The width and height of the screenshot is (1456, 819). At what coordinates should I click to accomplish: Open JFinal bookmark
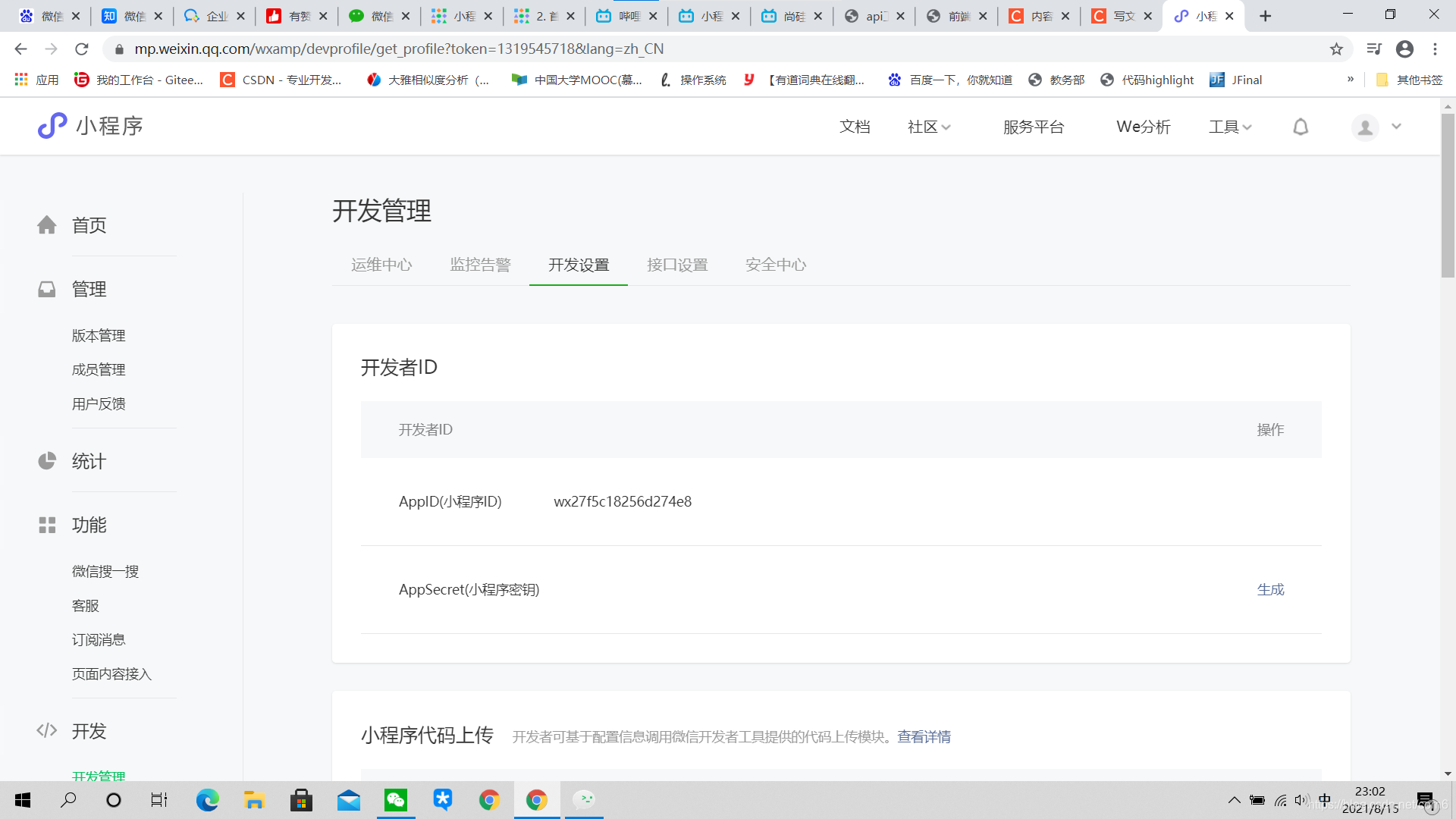[1236, 80]
